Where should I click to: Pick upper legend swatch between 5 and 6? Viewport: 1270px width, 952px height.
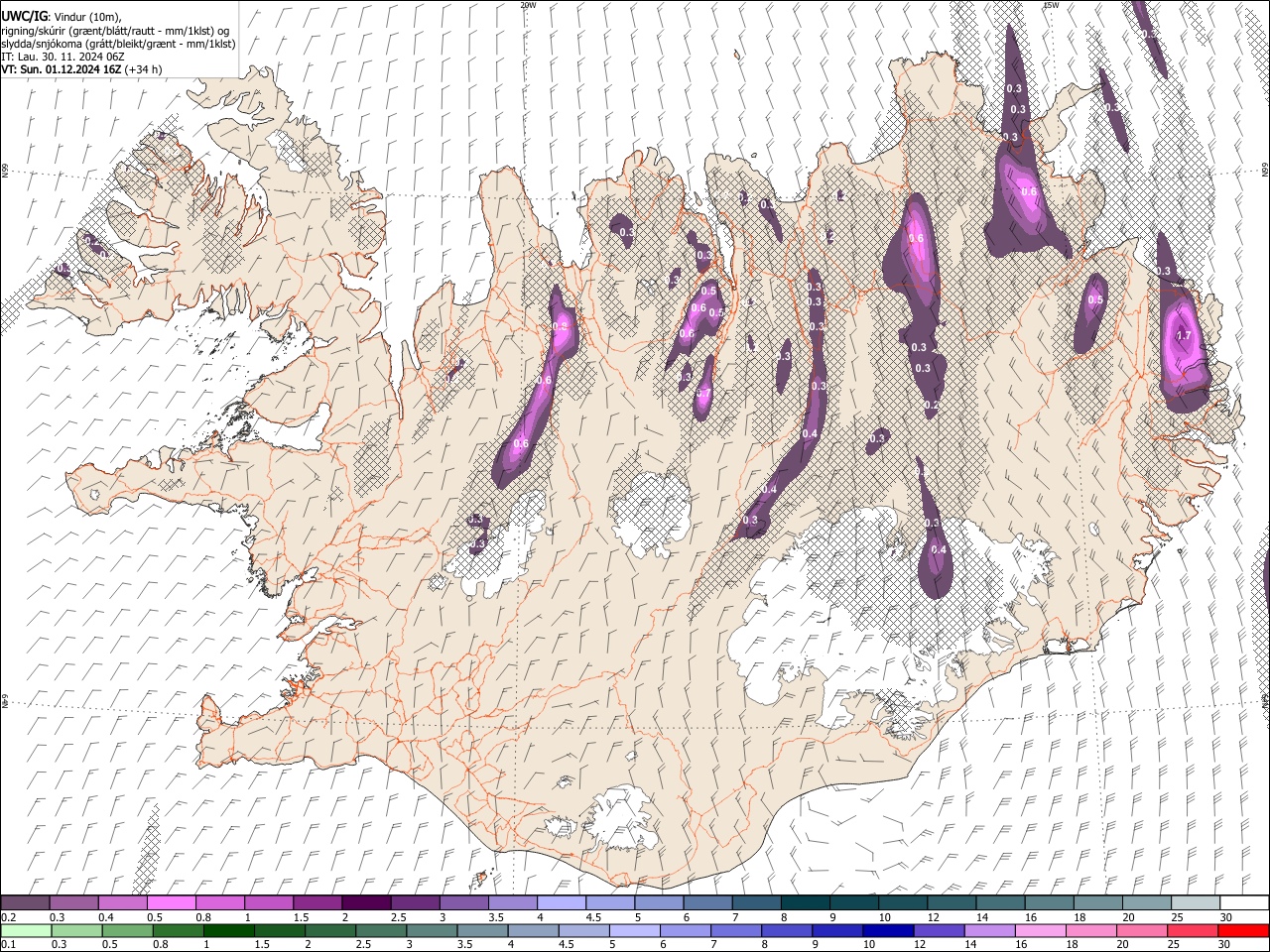point(659,902)
